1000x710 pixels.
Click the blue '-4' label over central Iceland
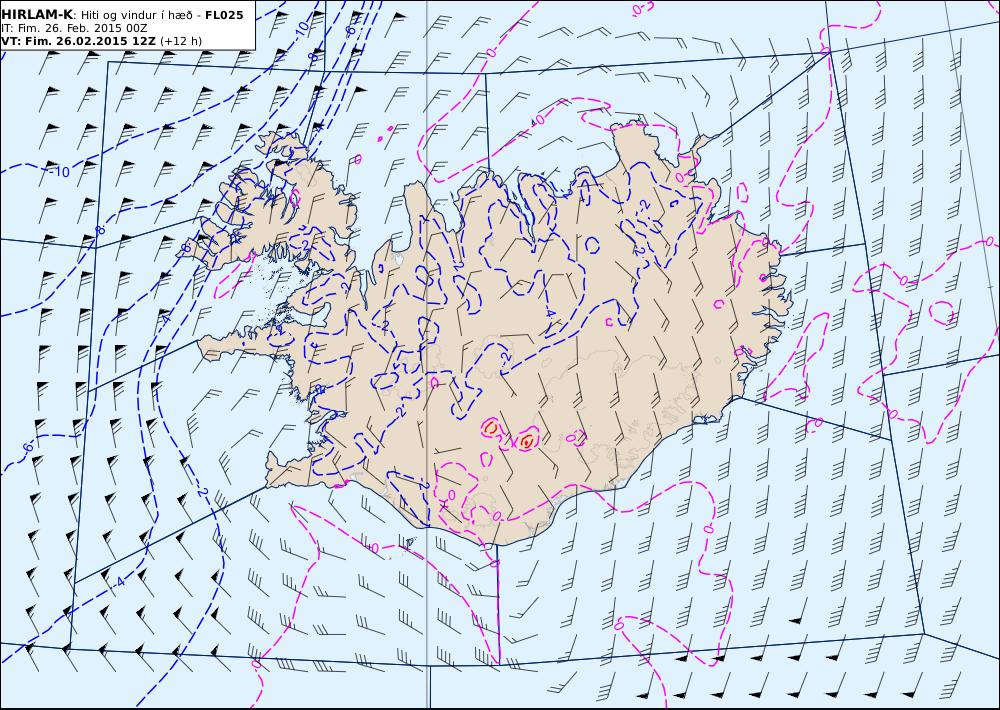(548, 314)
